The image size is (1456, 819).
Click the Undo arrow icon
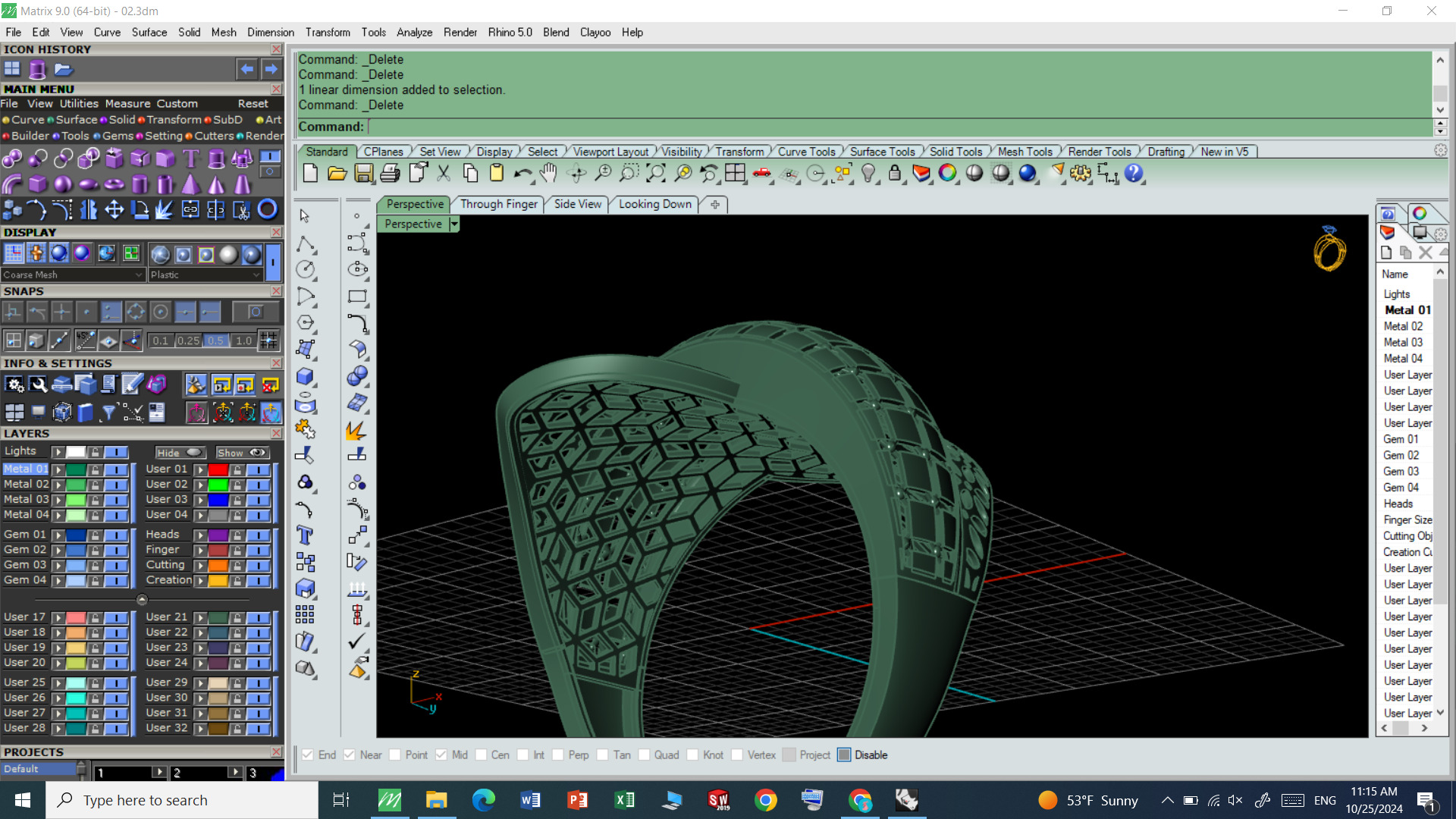coord(522,174)
